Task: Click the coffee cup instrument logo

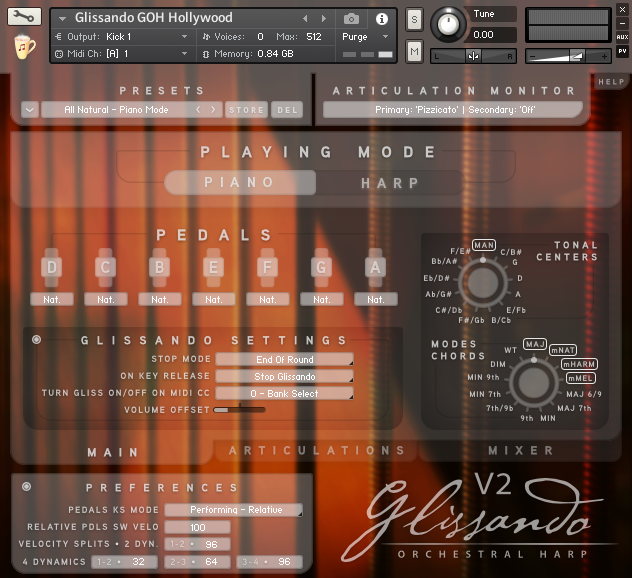Action: (25, 47)
